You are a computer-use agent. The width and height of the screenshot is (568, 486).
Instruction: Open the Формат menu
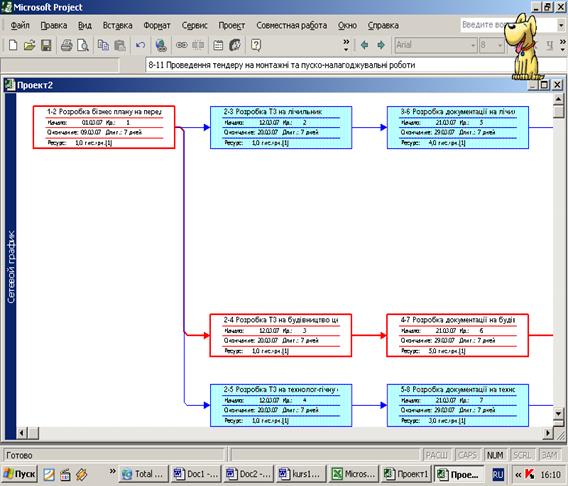coord(157,25)
